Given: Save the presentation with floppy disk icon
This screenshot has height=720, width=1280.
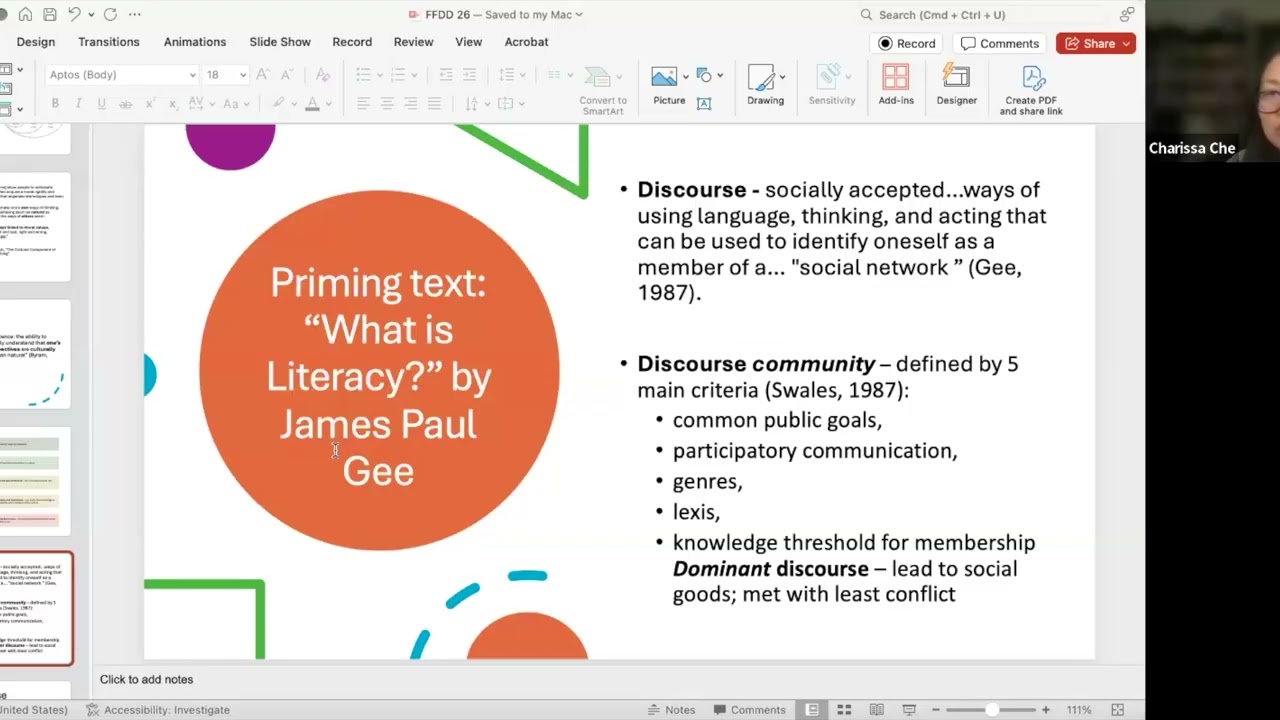Looking at the screenshot, I should coord(49,14).
